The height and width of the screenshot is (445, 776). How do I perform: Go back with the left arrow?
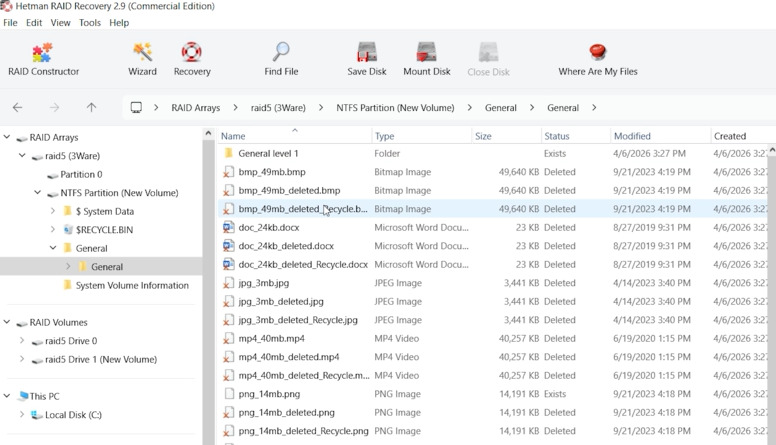[x=17, y=107]
